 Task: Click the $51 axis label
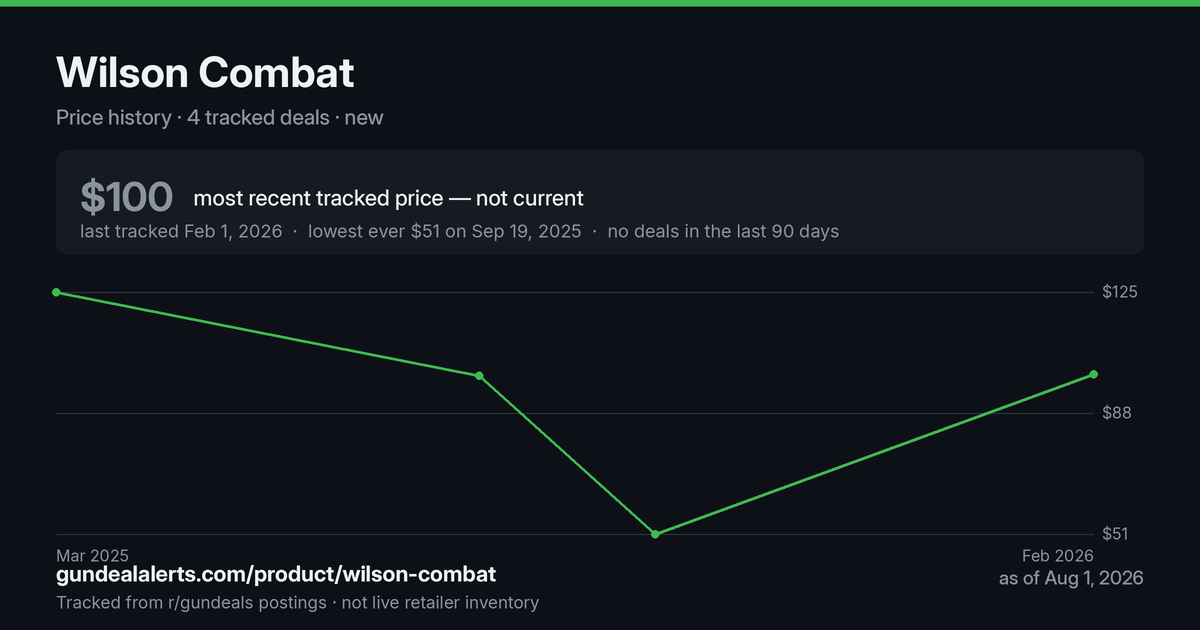[x=1116, y=534]
